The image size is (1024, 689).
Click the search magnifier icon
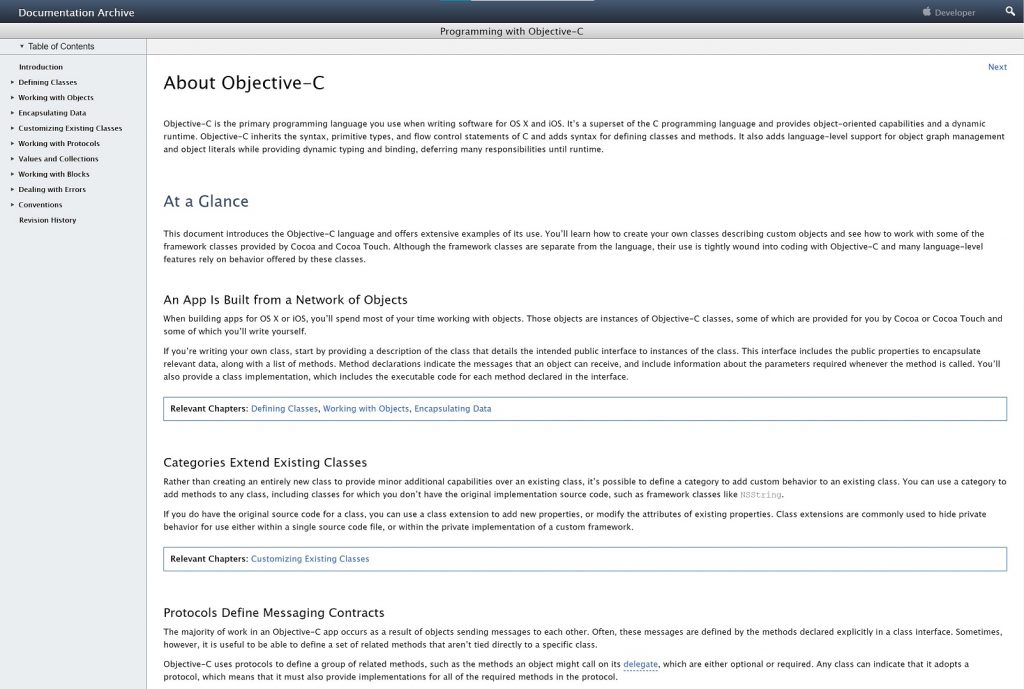click(1010, 11)
